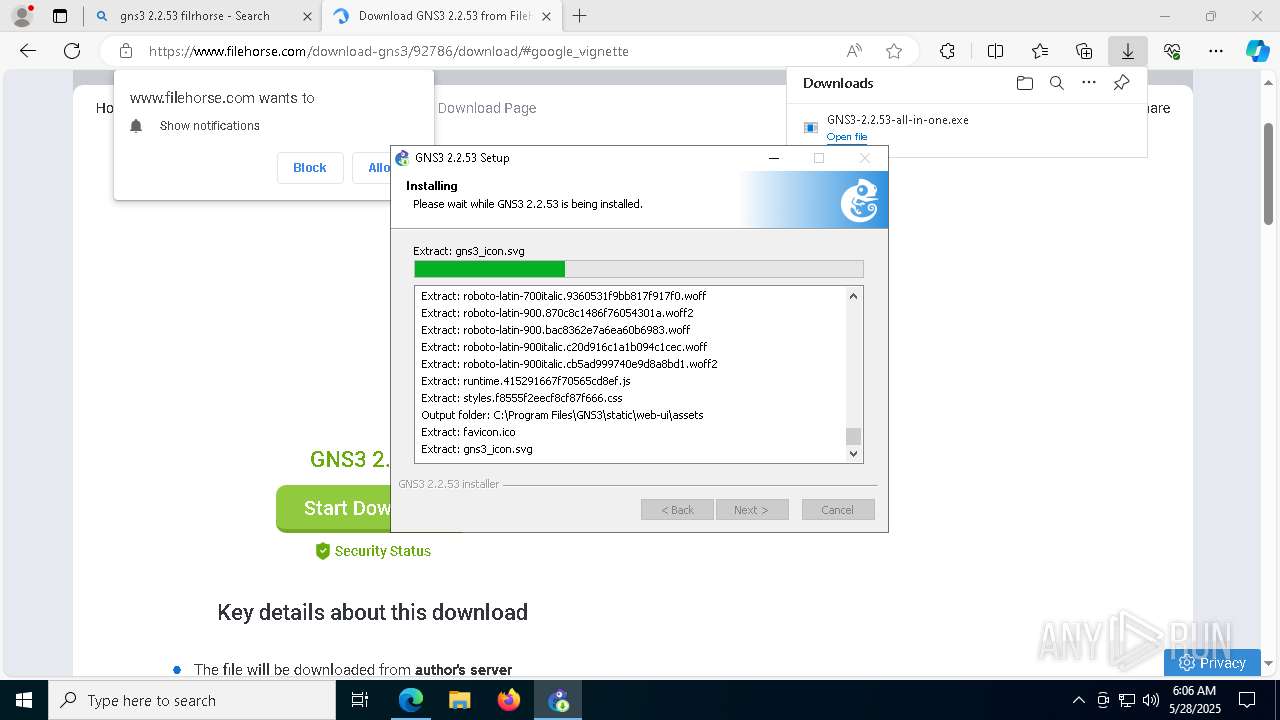This screenshot has height=720, width=1280.
Task: Click the Security Status link
Action: coord(373,551)
